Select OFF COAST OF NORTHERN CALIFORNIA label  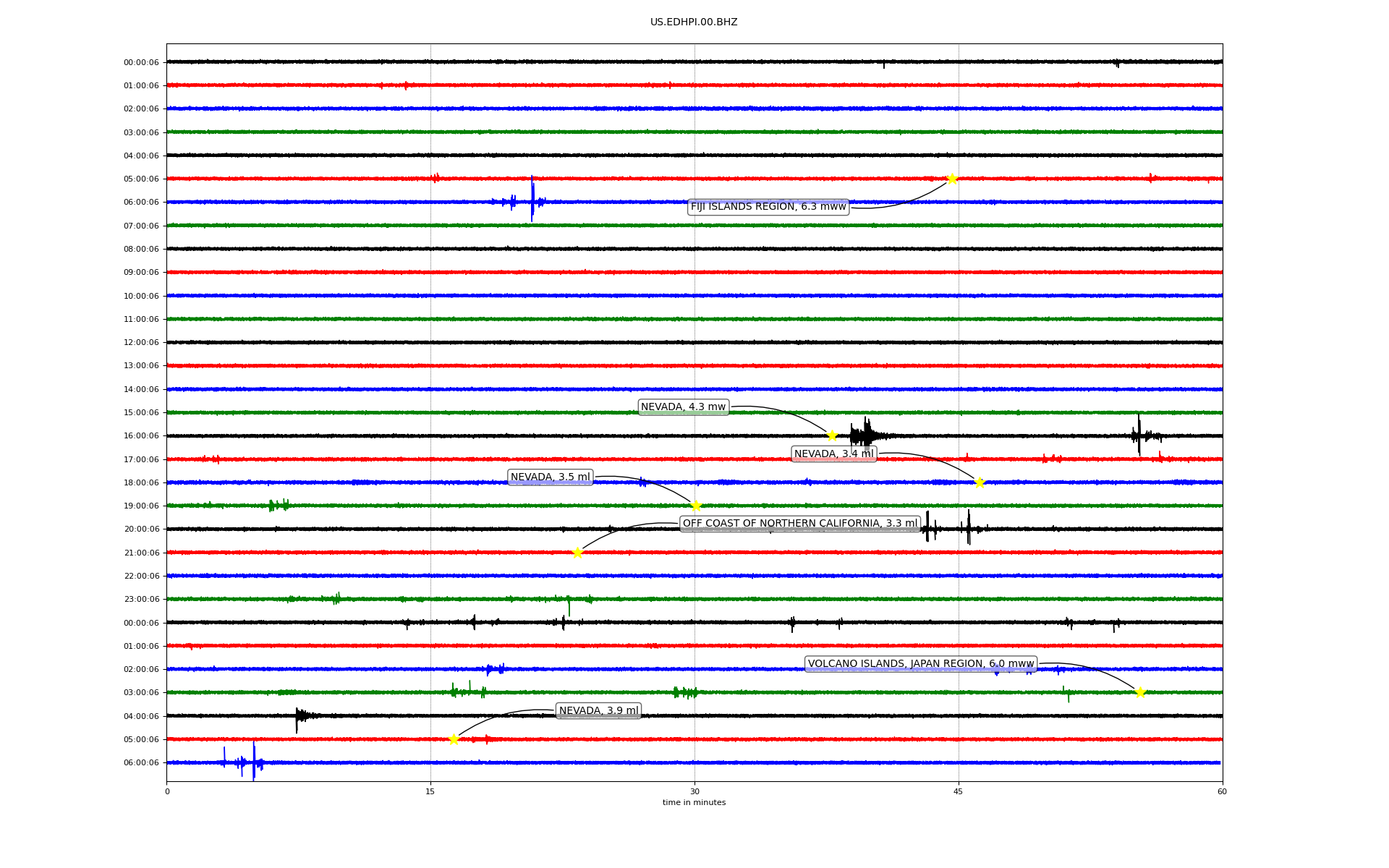pos(799,524)
